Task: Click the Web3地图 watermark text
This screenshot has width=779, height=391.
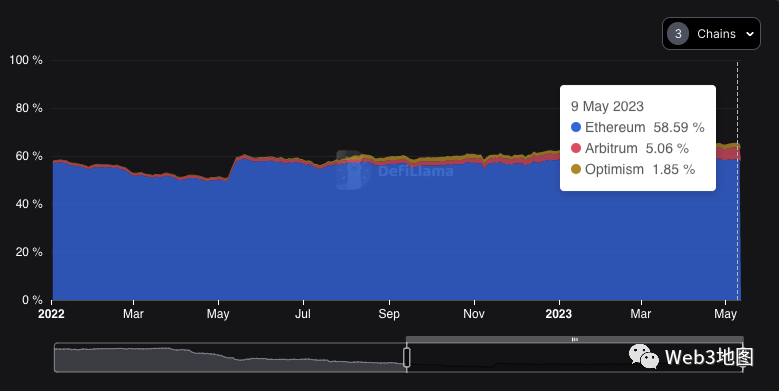Action: pyautogui.click(x=709, y=357)
